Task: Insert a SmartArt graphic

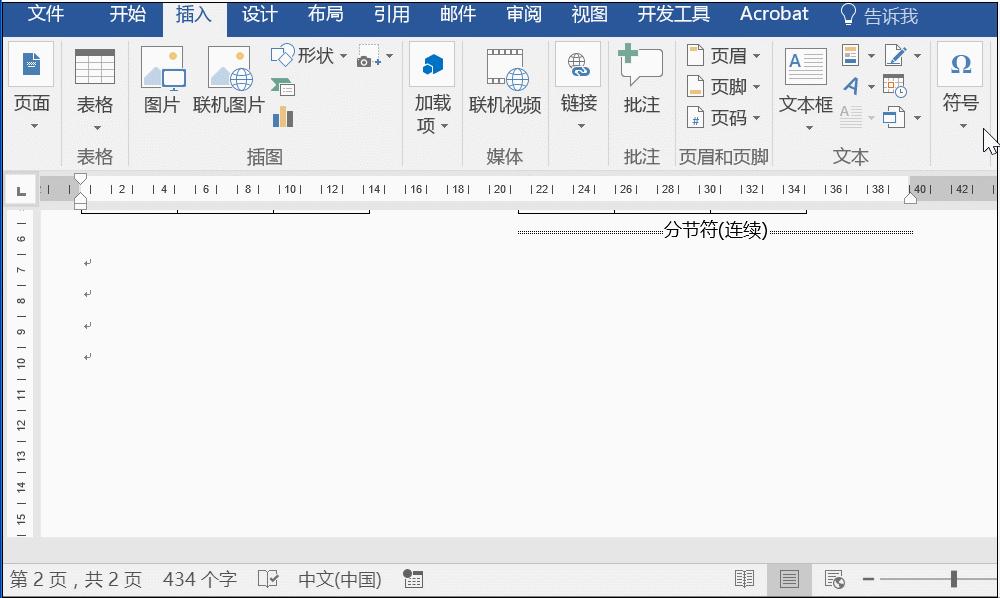Action: (x=283, y=88)
